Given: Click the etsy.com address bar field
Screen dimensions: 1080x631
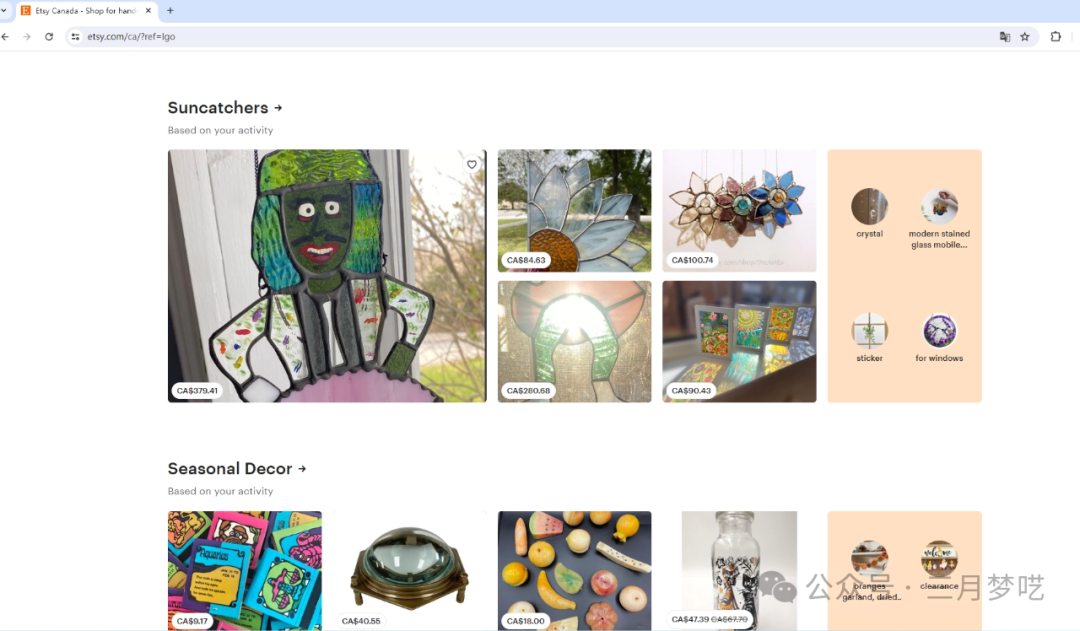Looking at the screenshot, I should click(x=537, y=37).
